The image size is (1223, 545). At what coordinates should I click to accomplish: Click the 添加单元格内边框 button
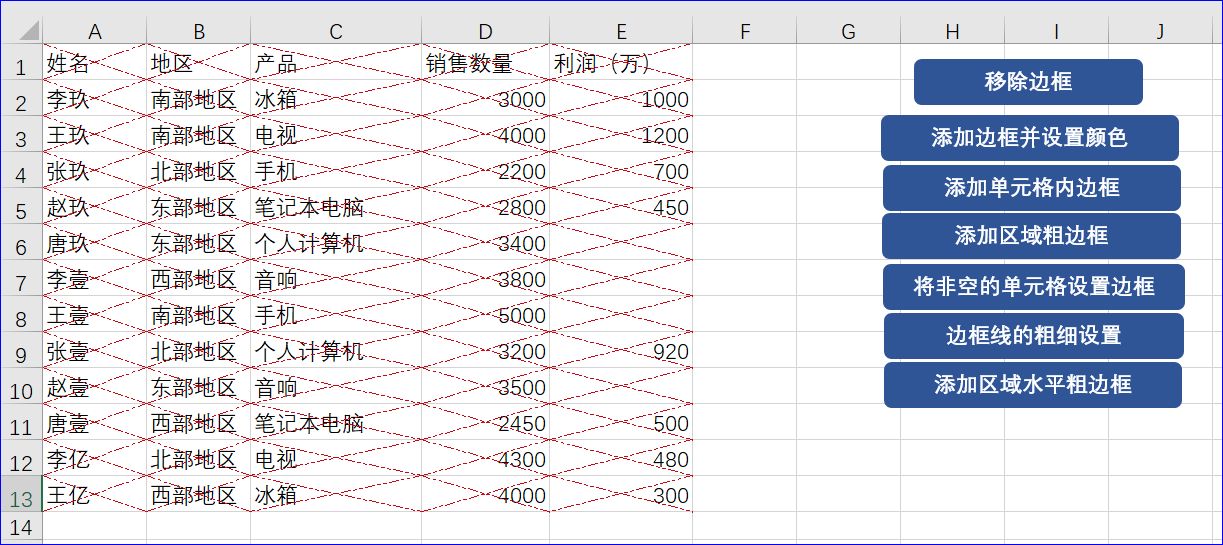click(x=1032, y=188)
